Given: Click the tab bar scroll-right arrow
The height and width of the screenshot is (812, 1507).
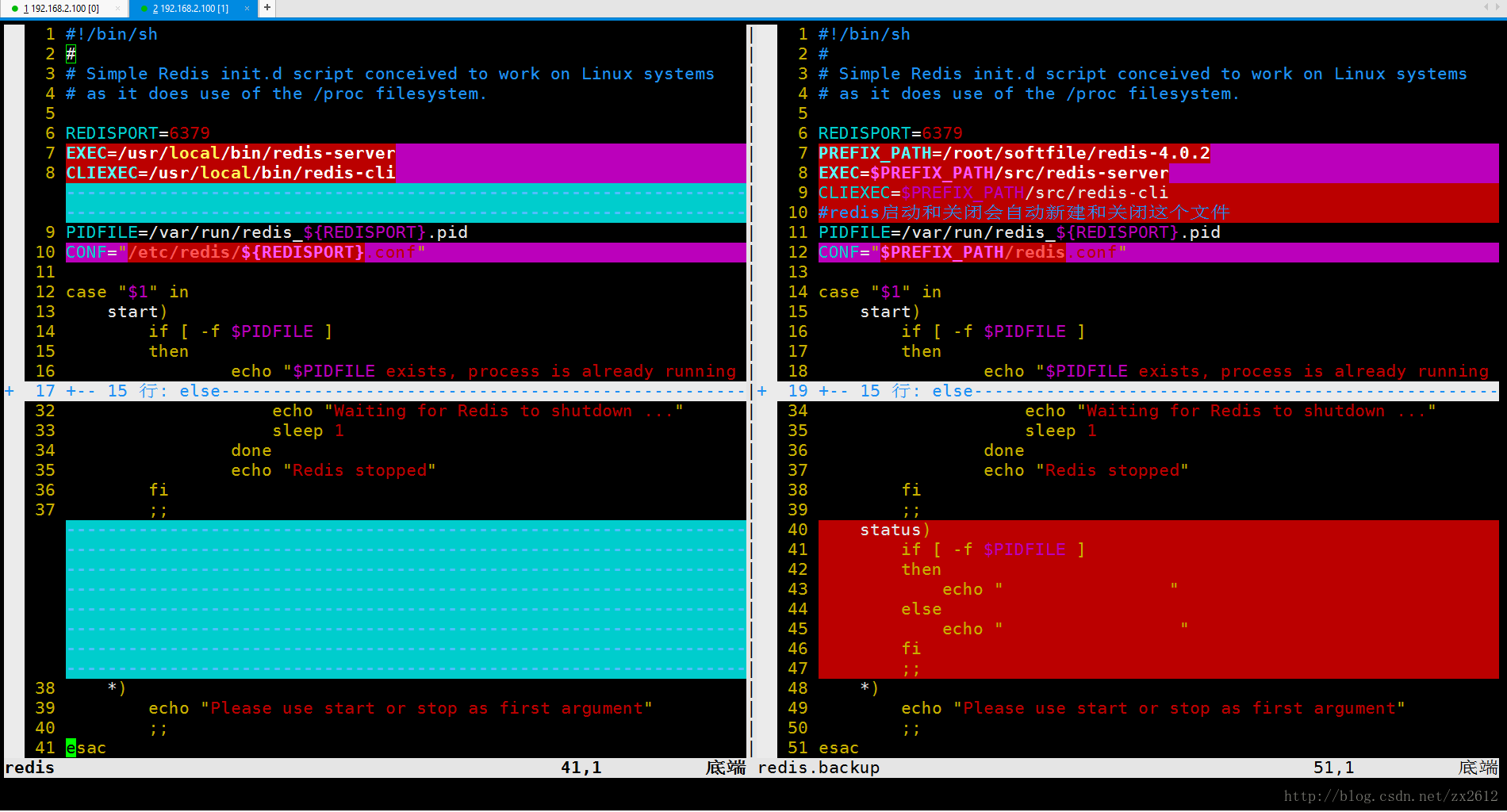Looking at the screenshot, I should tap(1497, 7).
